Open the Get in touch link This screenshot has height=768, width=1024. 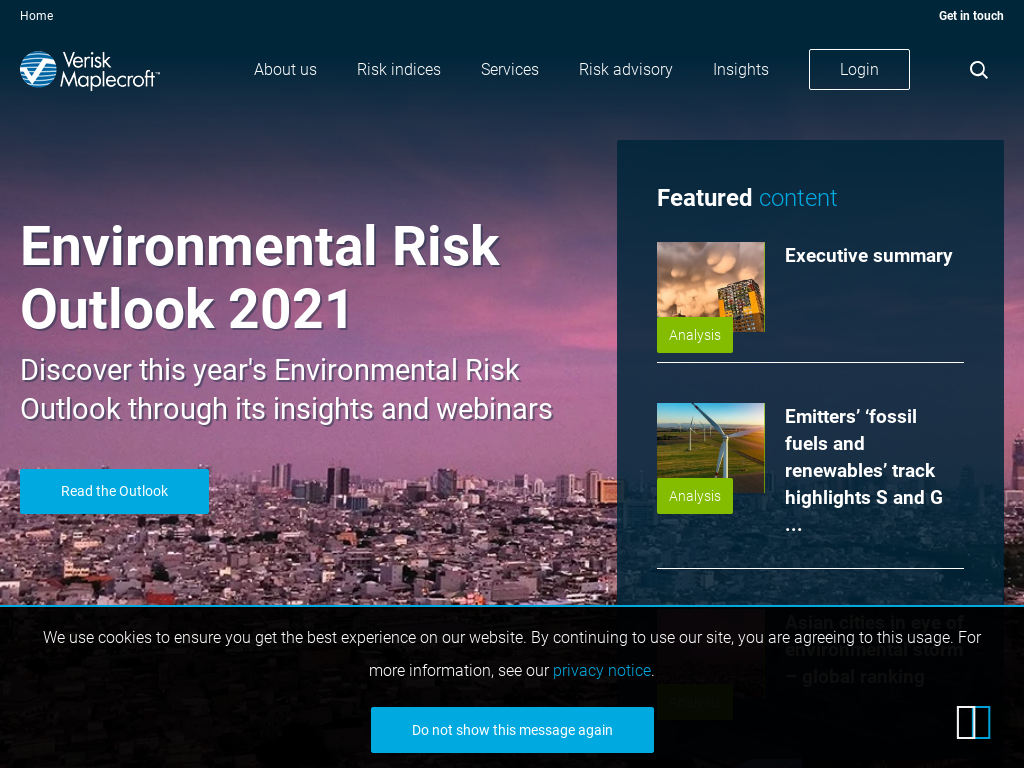pyautogui.click(x=971, y=16)
